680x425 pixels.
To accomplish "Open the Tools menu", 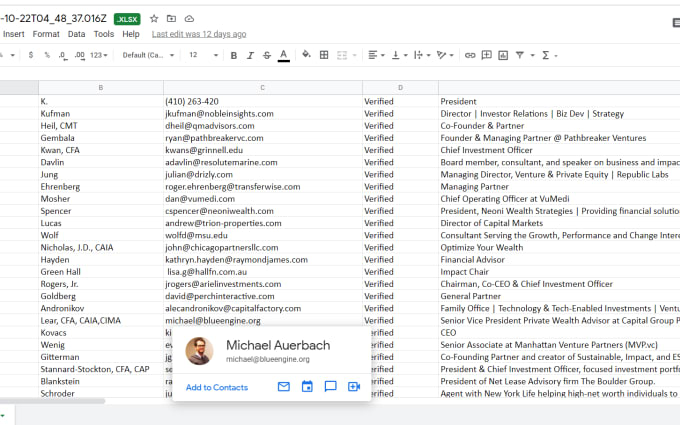I will [104, 34].
